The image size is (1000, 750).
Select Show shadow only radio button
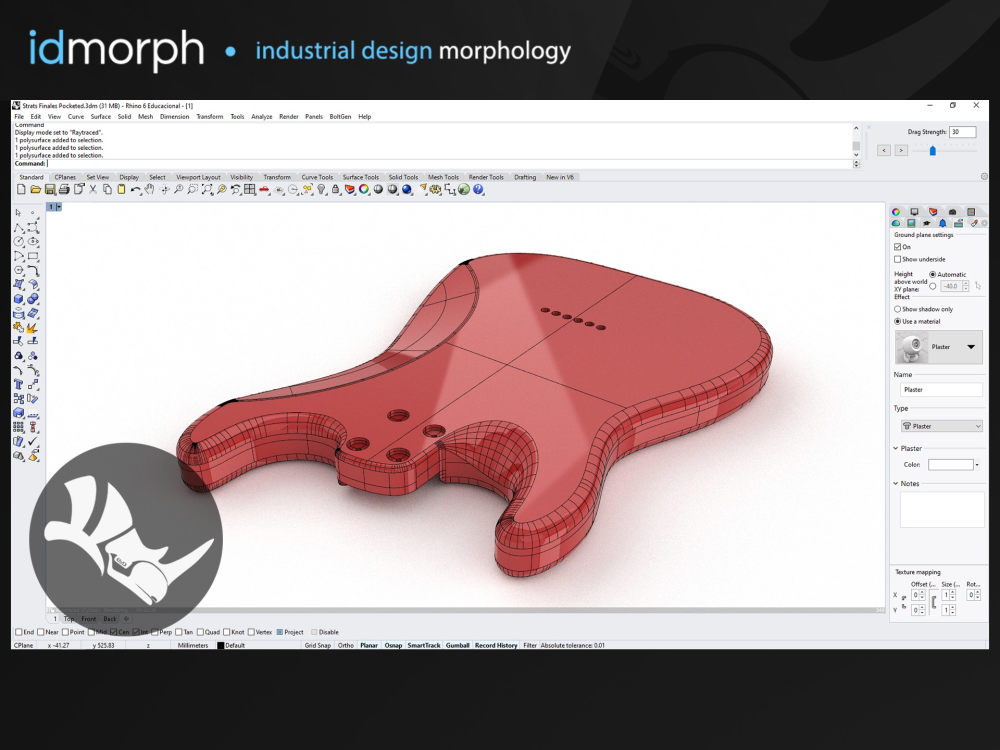(897, 309)
